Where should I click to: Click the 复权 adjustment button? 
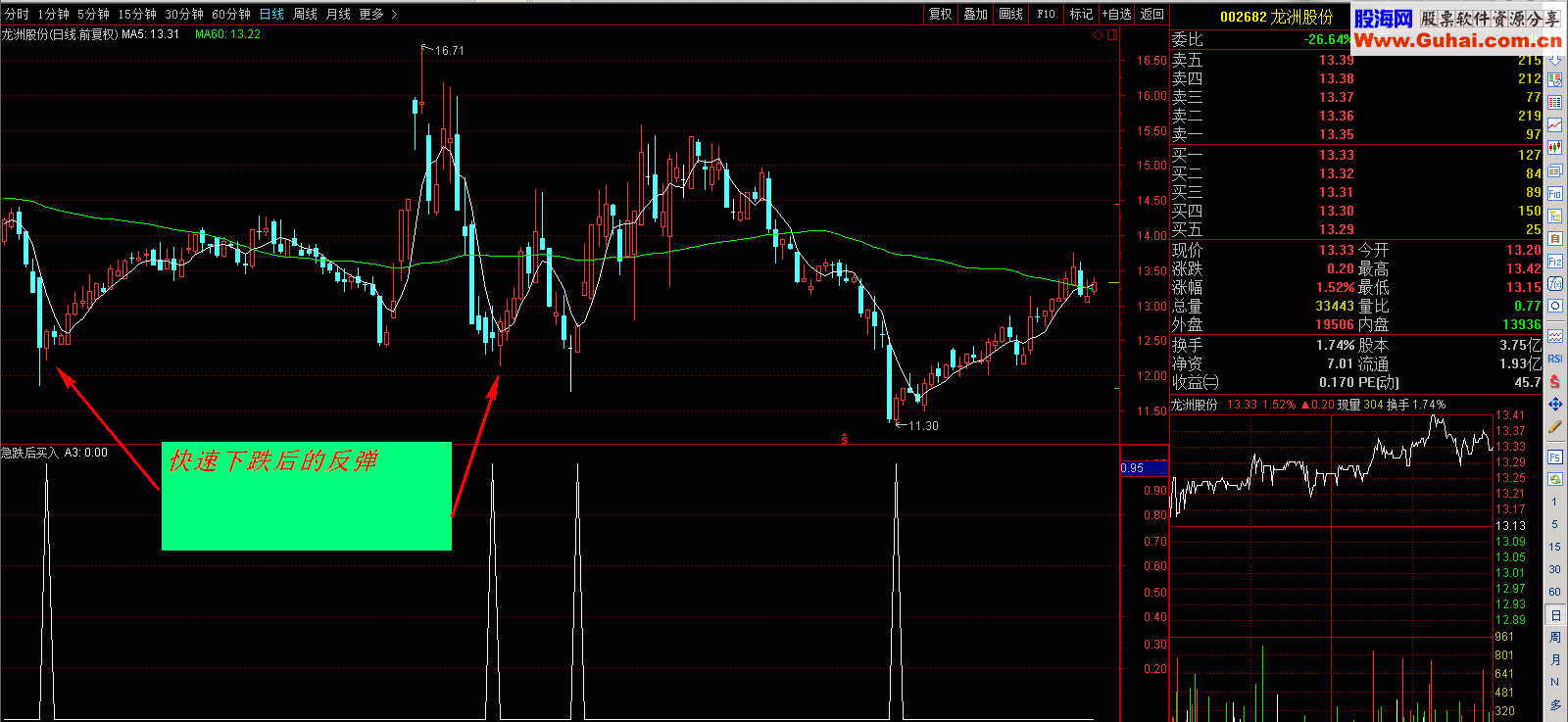click(x=941, y=14)
